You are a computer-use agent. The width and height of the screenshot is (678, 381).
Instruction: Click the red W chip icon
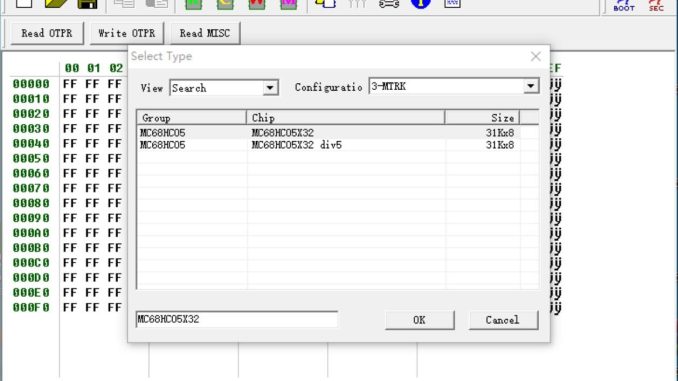coord(256,4)
